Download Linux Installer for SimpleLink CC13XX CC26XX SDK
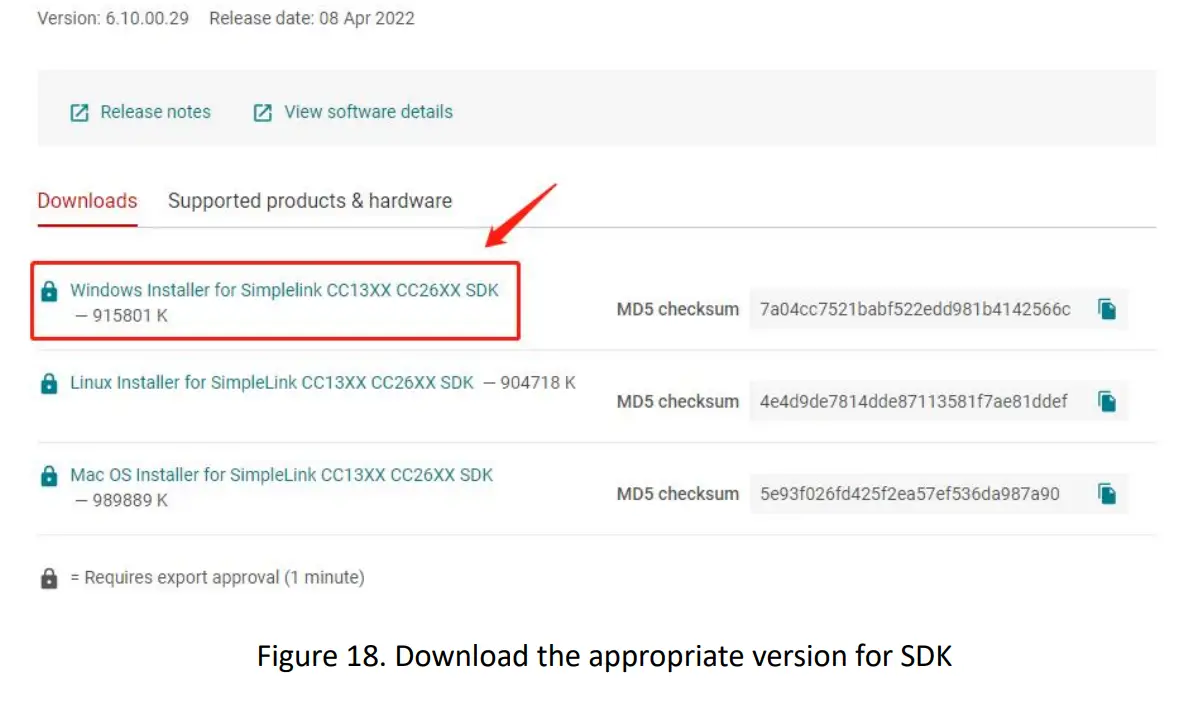The image size is (1195, 701). coord(272,382)
